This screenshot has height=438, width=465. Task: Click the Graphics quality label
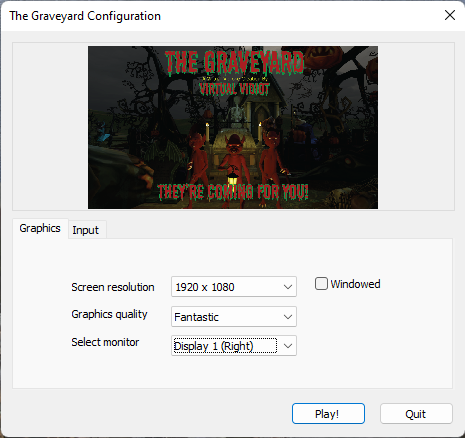click(x=109, y=314)
